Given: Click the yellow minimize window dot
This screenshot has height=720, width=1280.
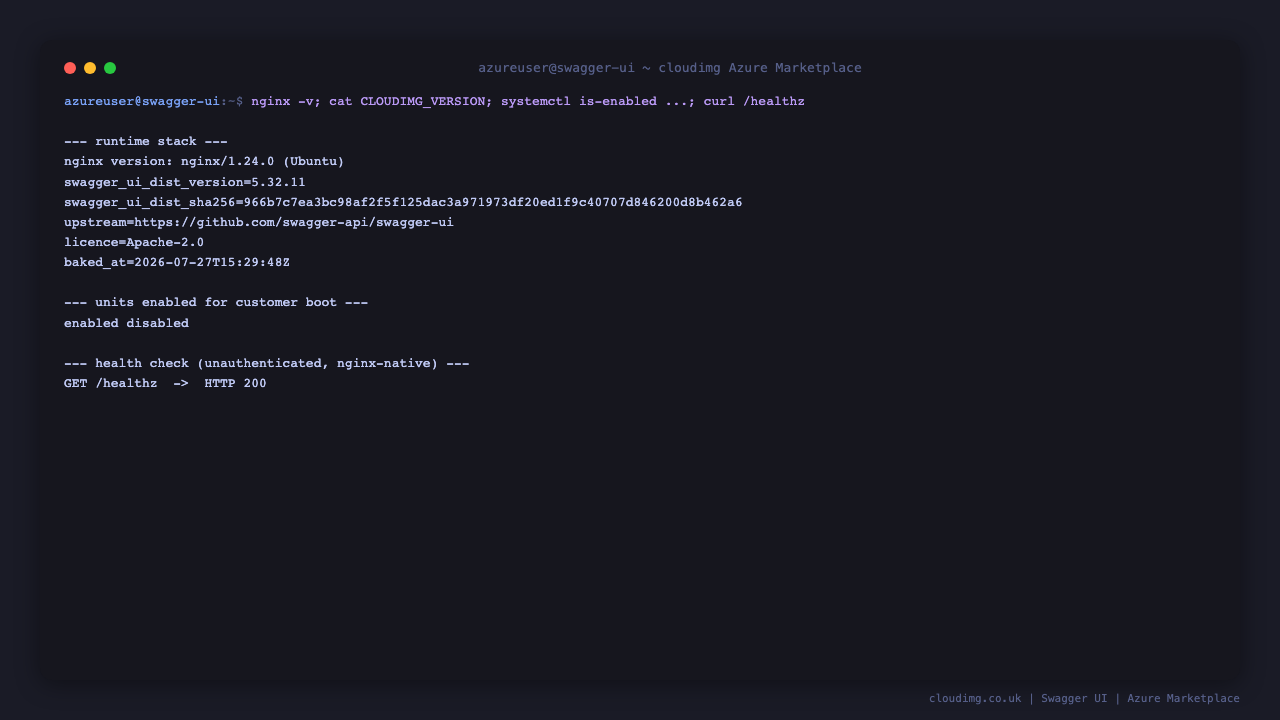Looking at the screenshot, I should 90,68.
